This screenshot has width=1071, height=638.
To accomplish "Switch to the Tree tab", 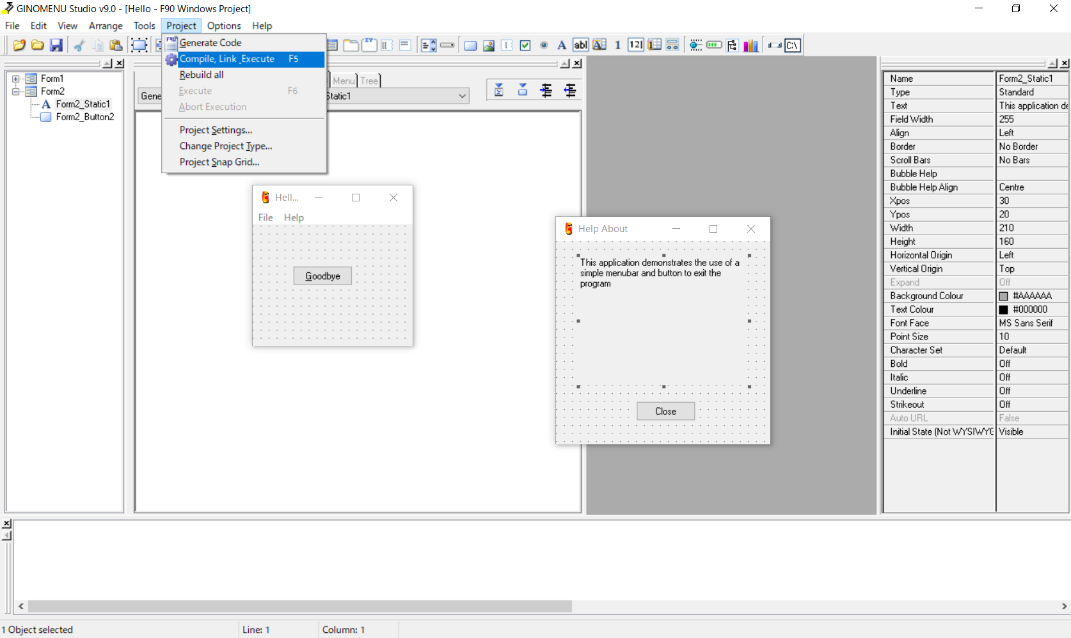I will [x=369, y=81].
